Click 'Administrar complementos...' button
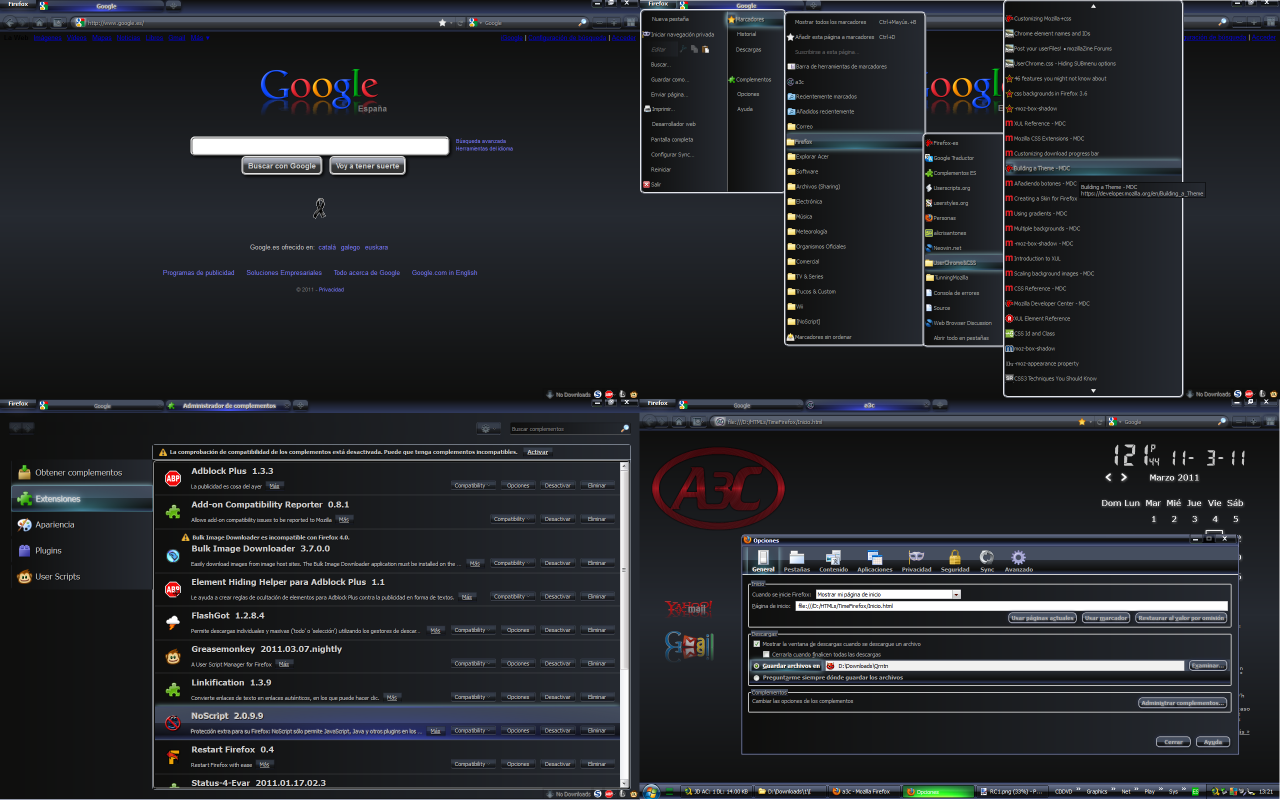 1183,703
